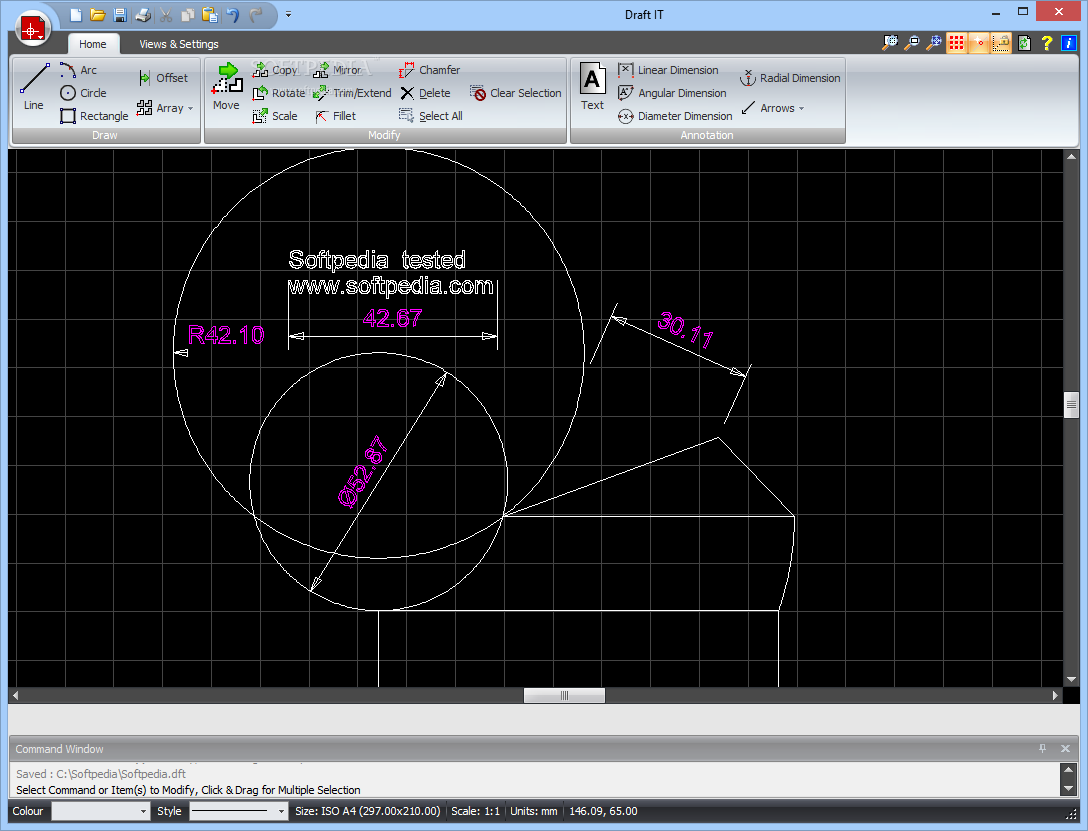
Task: Click the refresh drawing icon
Action: click(1024, 43)
